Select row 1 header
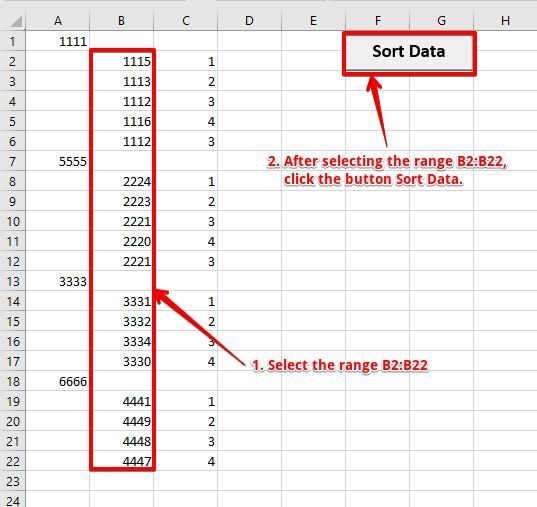This screenshot has width=537, height=507. point(13,41)
